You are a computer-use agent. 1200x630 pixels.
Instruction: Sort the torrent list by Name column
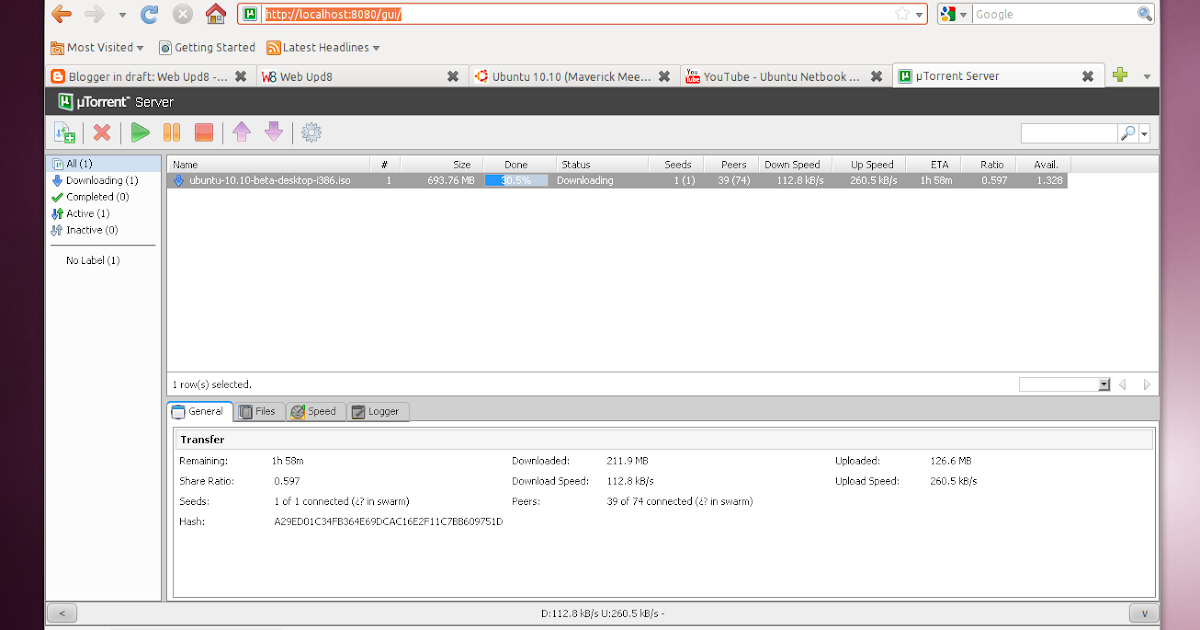tap(268, 164)
